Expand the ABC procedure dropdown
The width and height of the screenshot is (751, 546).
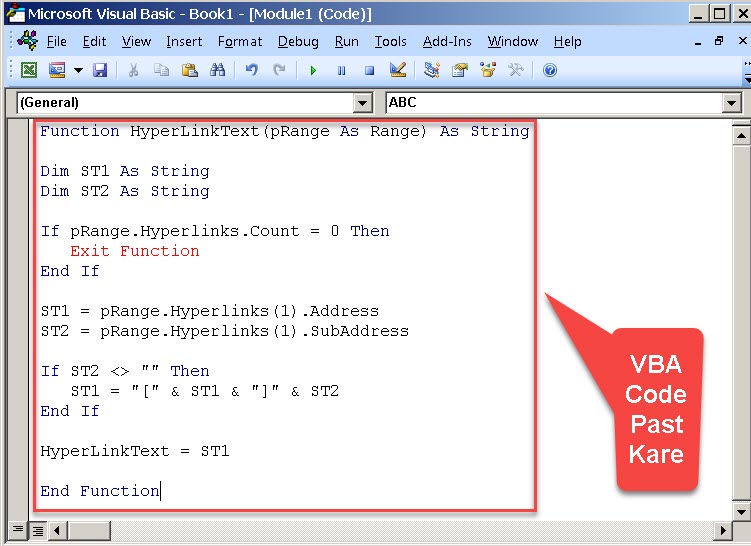tap(731, 103)
